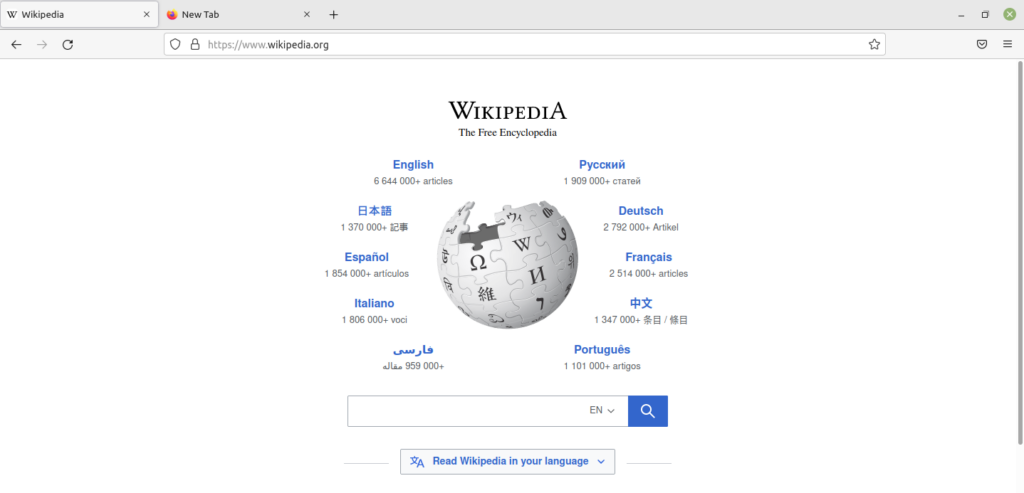Open the Deutsch Wikipedia link
This screenshot has height=493, width=1024.
pos(640,211)
